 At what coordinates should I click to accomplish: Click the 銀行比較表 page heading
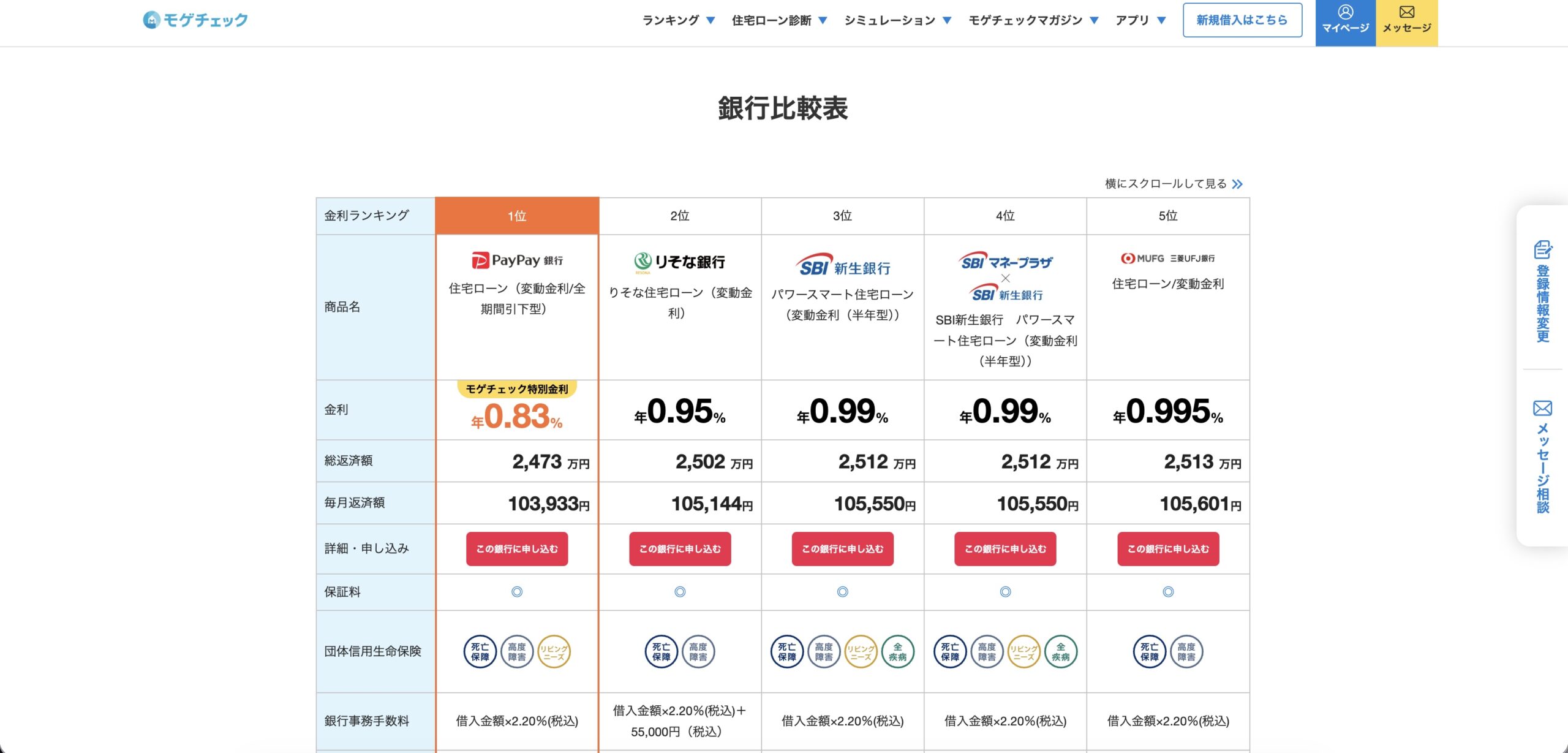[x=783, y=108]
